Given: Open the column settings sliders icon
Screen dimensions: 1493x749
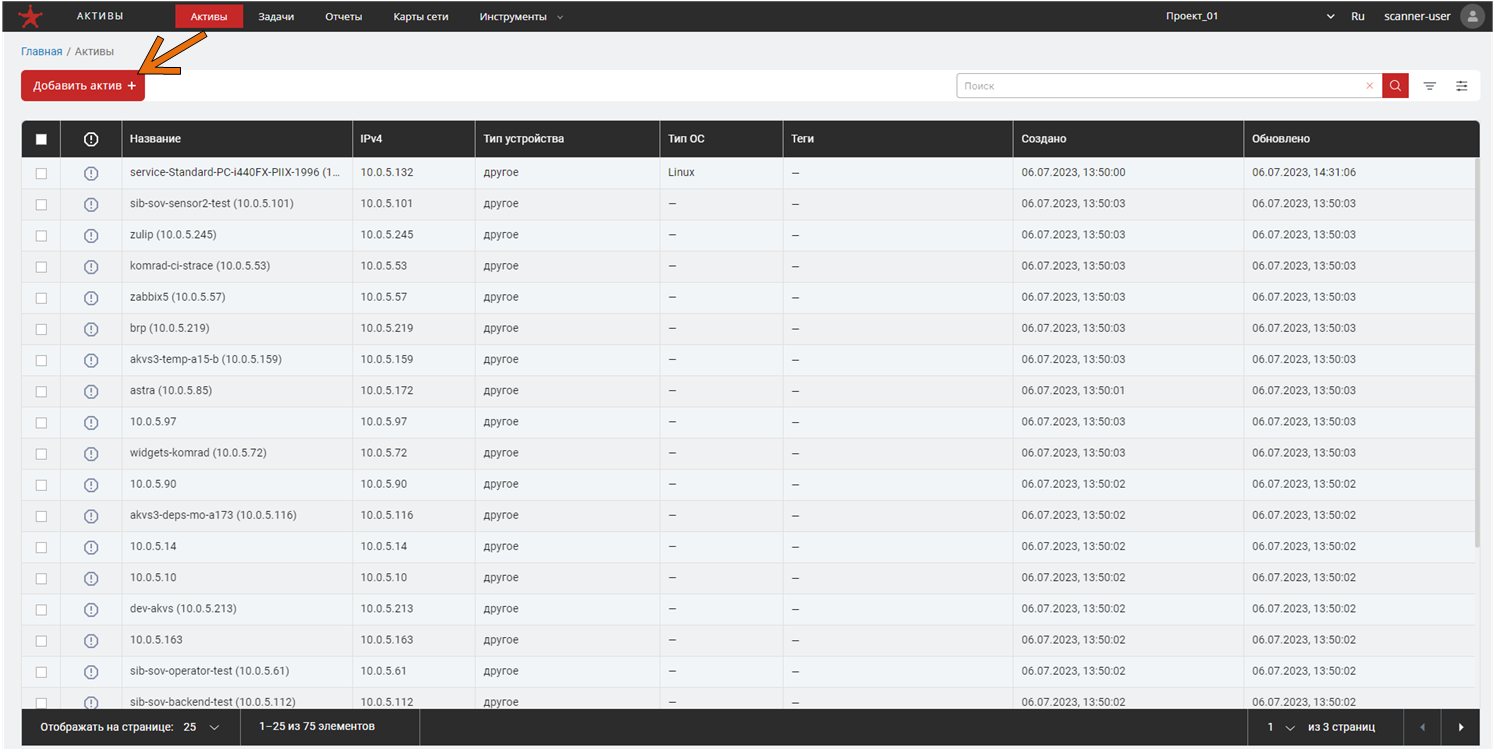Looking at the screenshot, I should pyautogui.click(x=1461, y=86).
